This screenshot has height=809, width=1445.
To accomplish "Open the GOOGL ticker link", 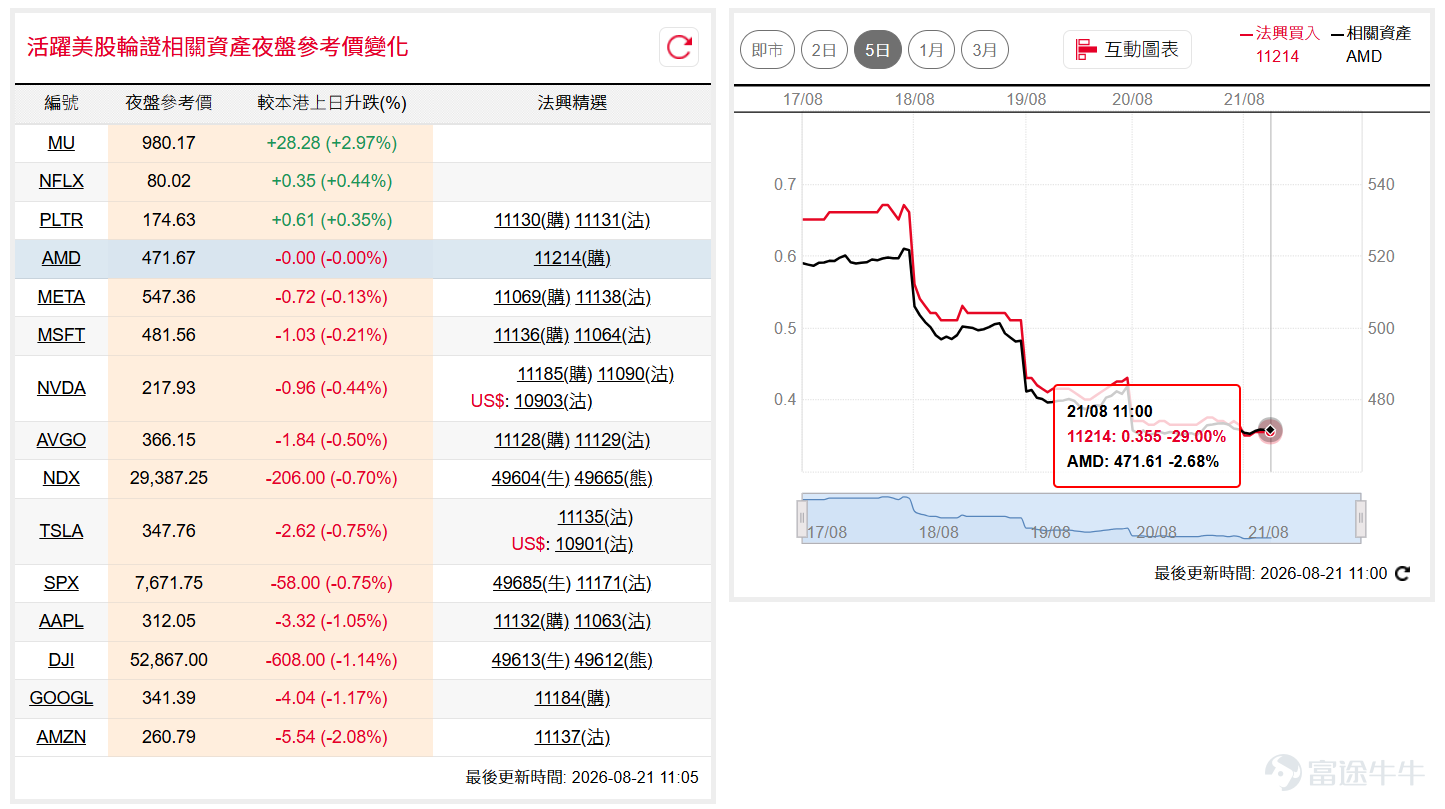I will (61, 698).
